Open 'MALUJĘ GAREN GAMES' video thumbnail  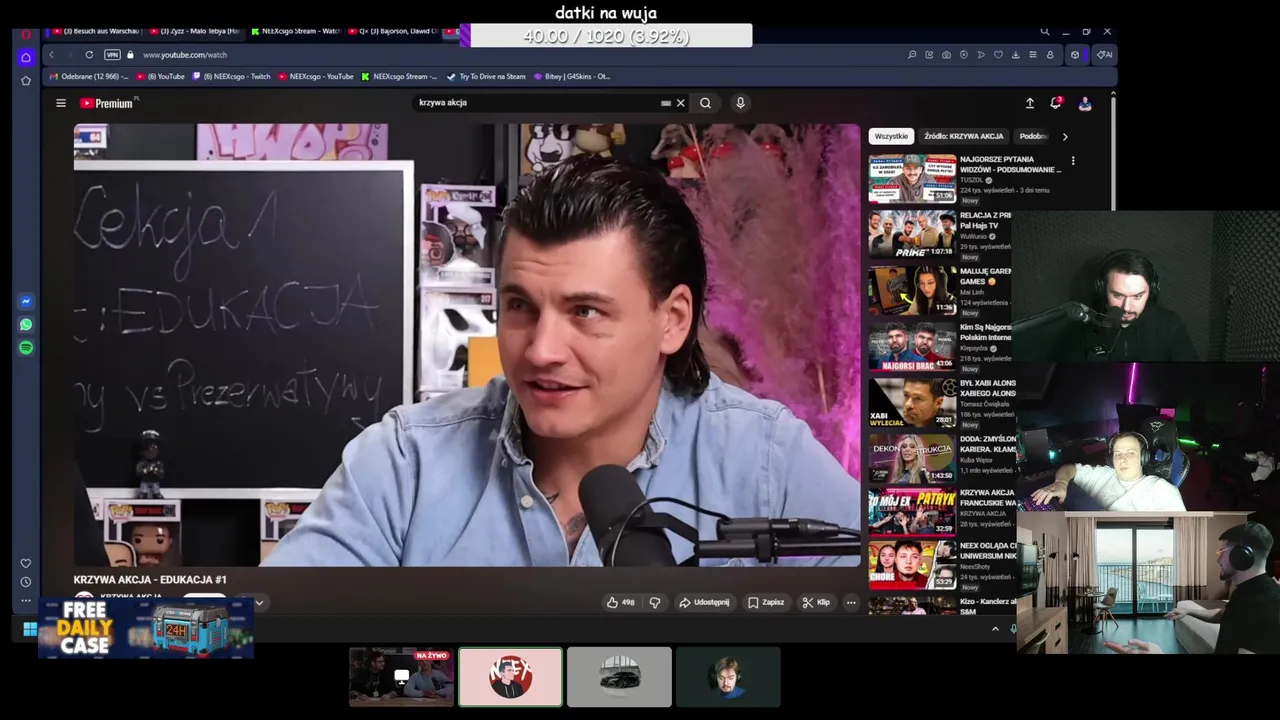912,290
